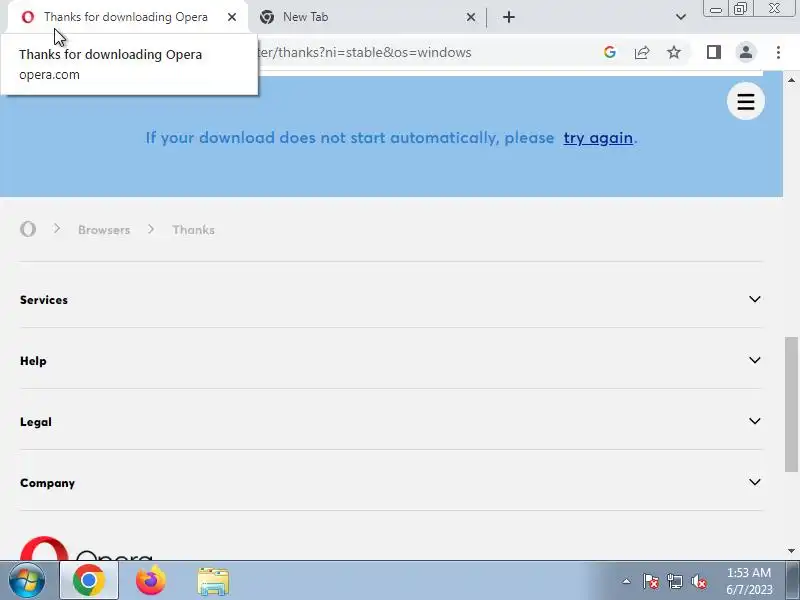800x600 pixels.
Task: Click the Help heading text
Action: click(x=33, y=361)
